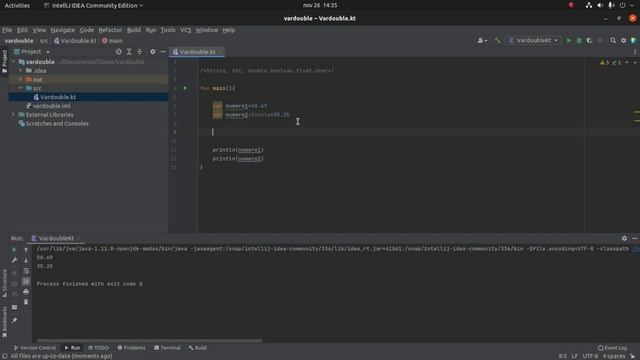The height and width of the screenshot is (360, 640).
Task: Select opened file in the Project panel
Action: pos(118,52)
